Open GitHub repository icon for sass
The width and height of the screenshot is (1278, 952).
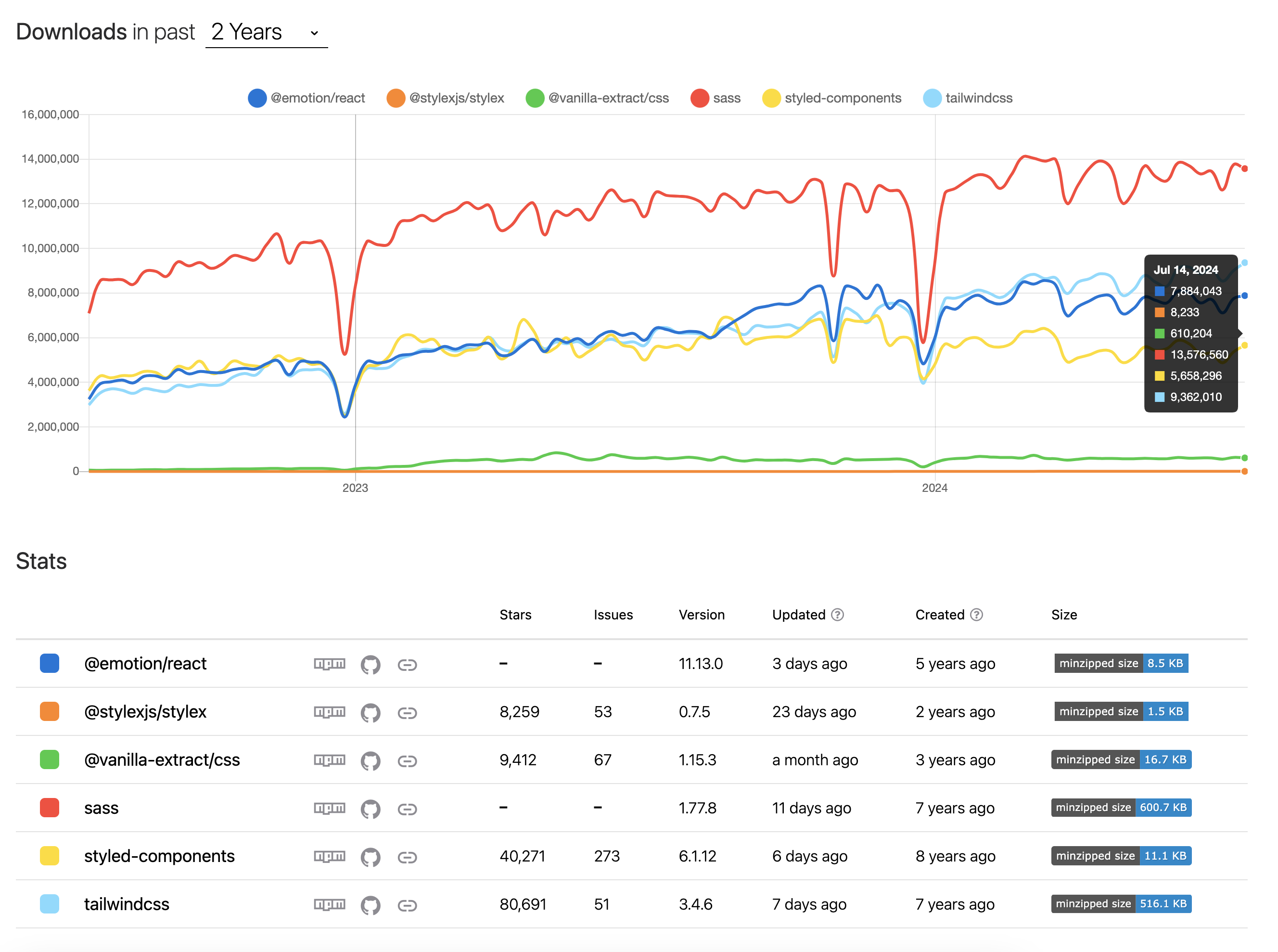click(x=370, y=809)
